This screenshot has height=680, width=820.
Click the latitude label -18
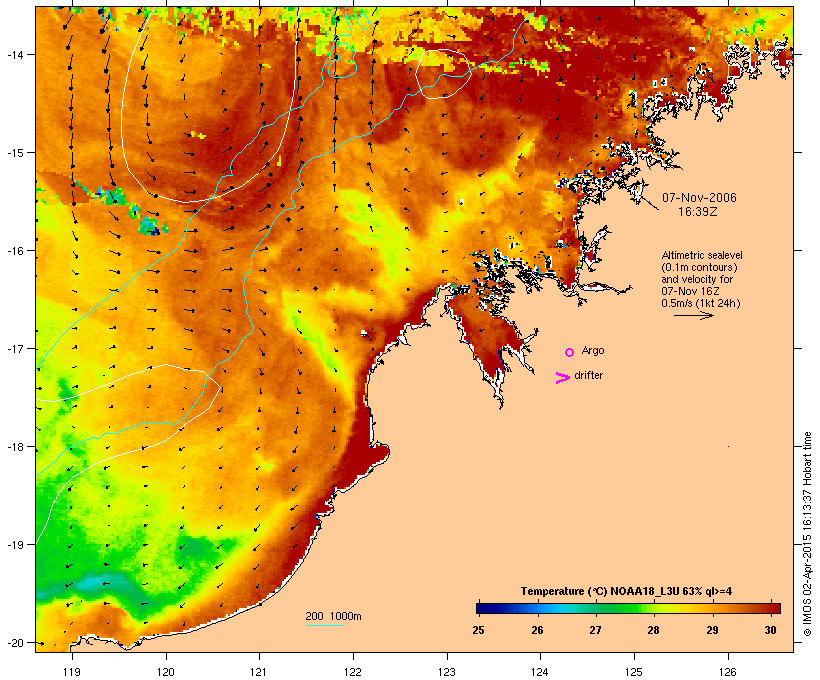[x=15, y=447]
